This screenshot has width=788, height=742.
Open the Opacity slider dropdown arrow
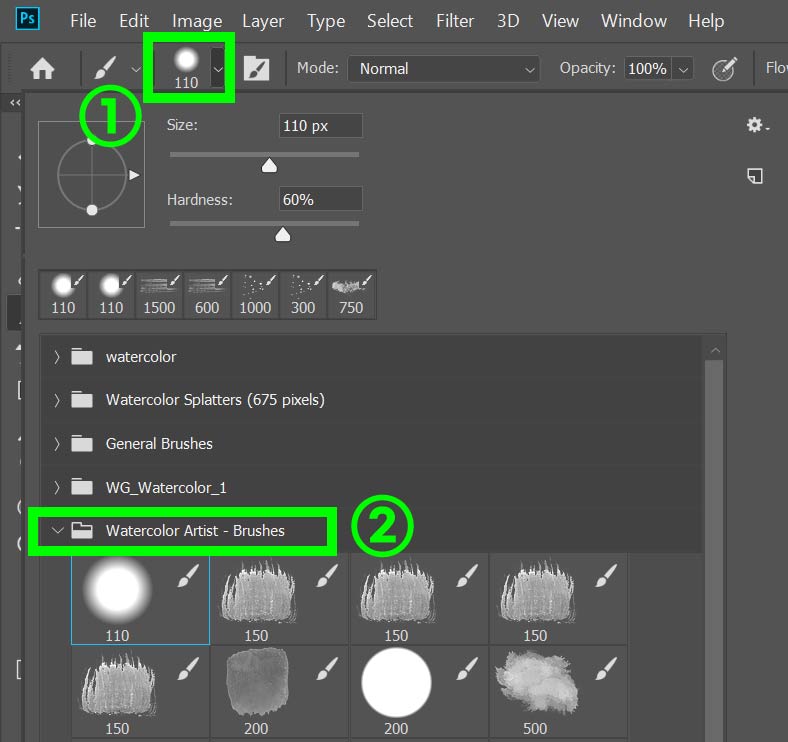point(683,69)
